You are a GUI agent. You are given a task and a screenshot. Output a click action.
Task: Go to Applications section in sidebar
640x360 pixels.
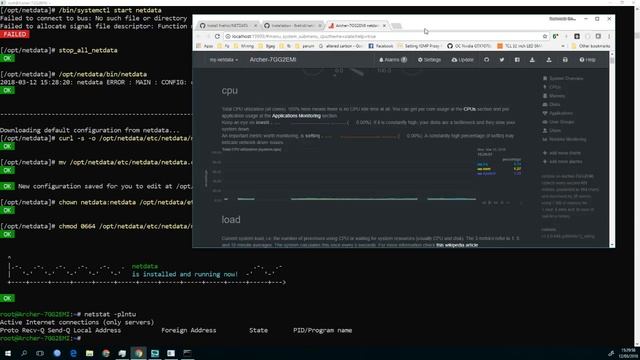tap(558, 113)
